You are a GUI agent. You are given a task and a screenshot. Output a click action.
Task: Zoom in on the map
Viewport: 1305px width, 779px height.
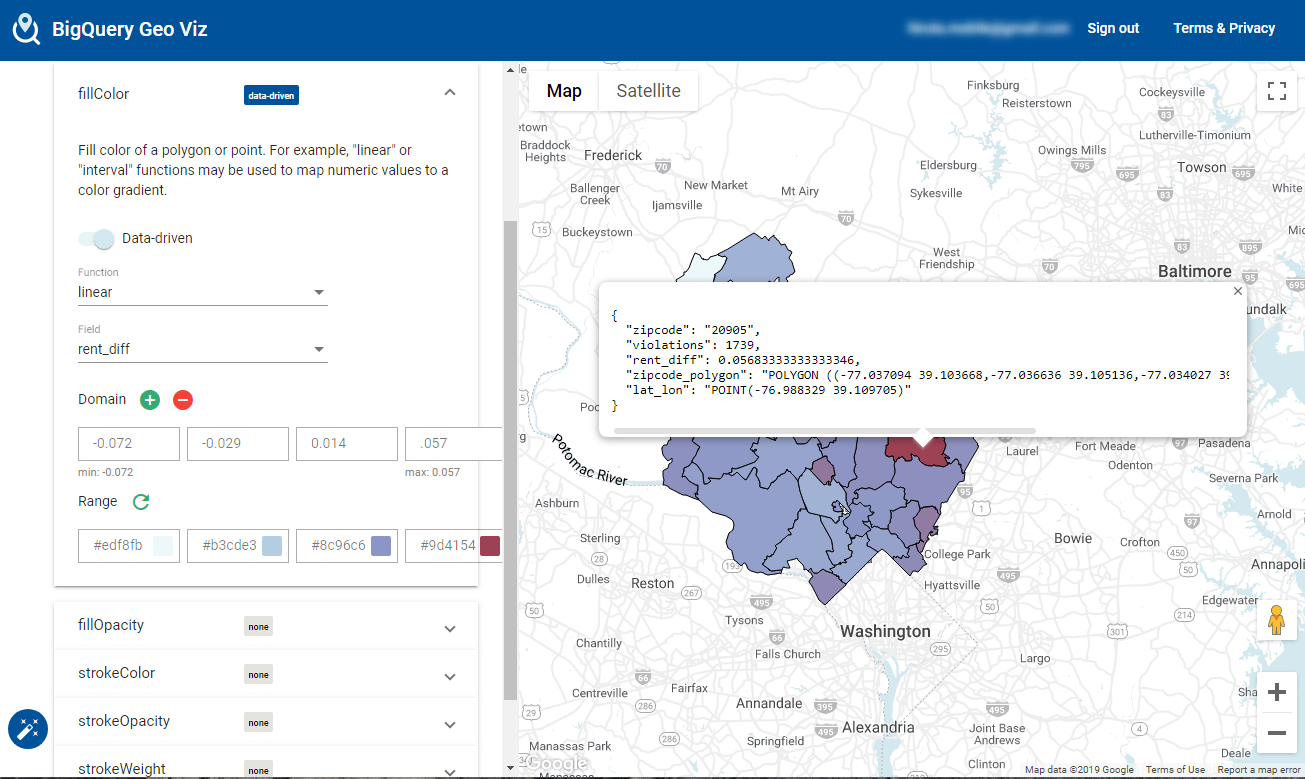click(x=1276, y=692)
